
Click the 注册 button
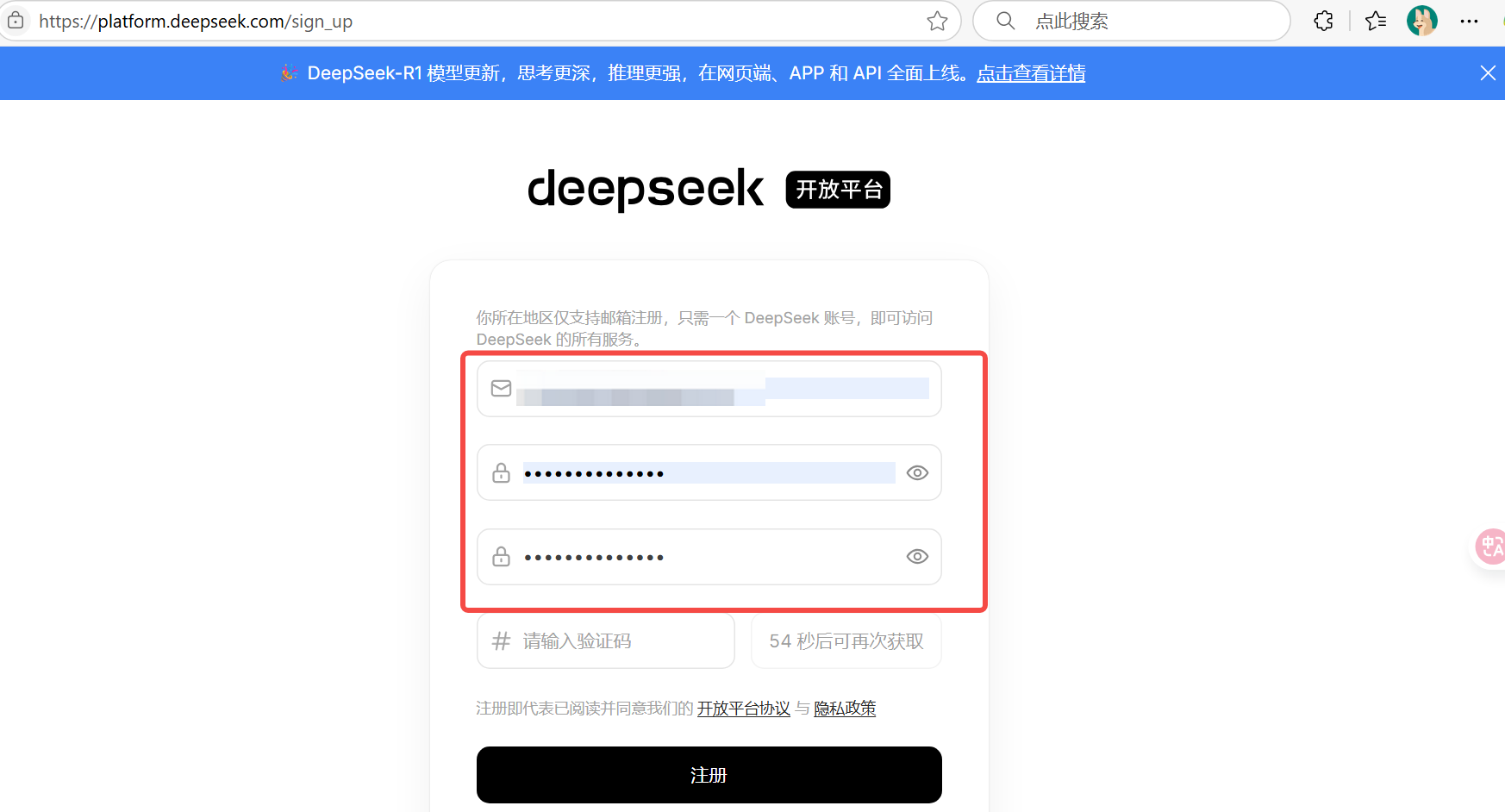[709, 775]
